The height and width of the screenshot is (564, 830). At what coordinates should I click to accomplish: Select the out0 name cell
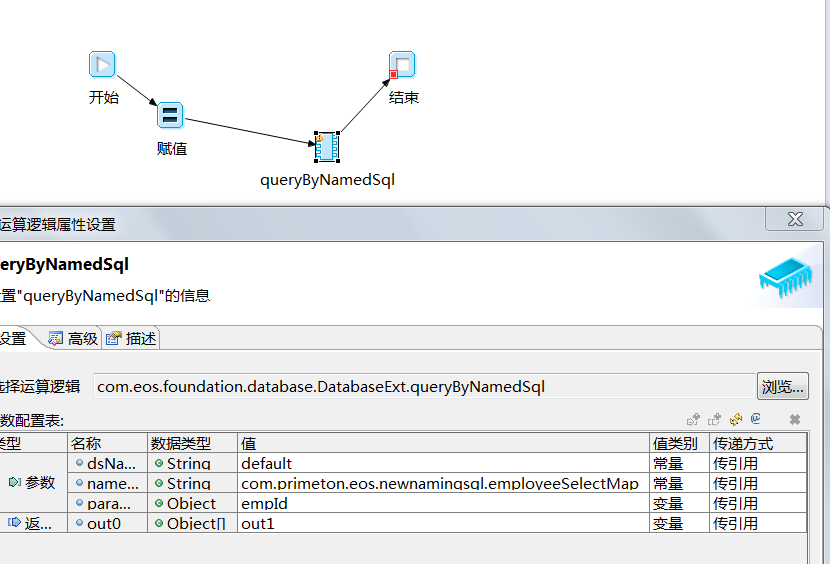click(107, 523)
